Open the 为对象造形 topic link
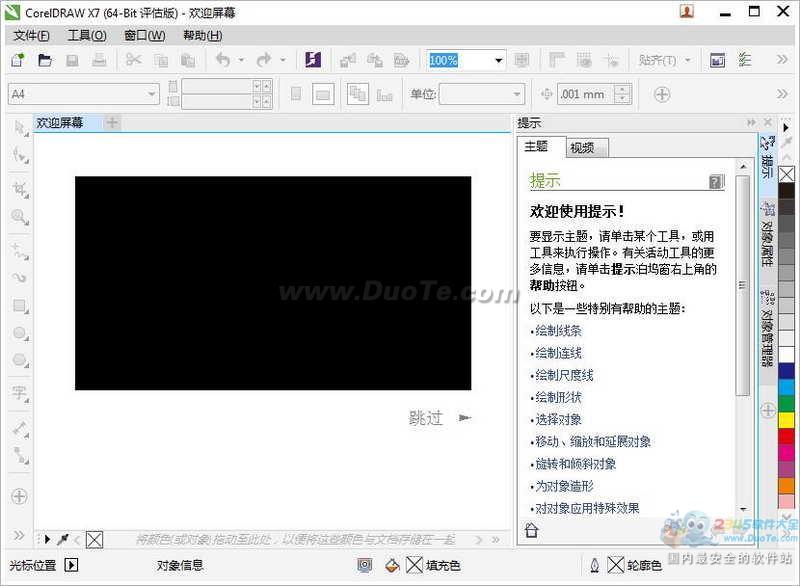The height and width of the screenshot is (586, 800). (x=564, y=486)
